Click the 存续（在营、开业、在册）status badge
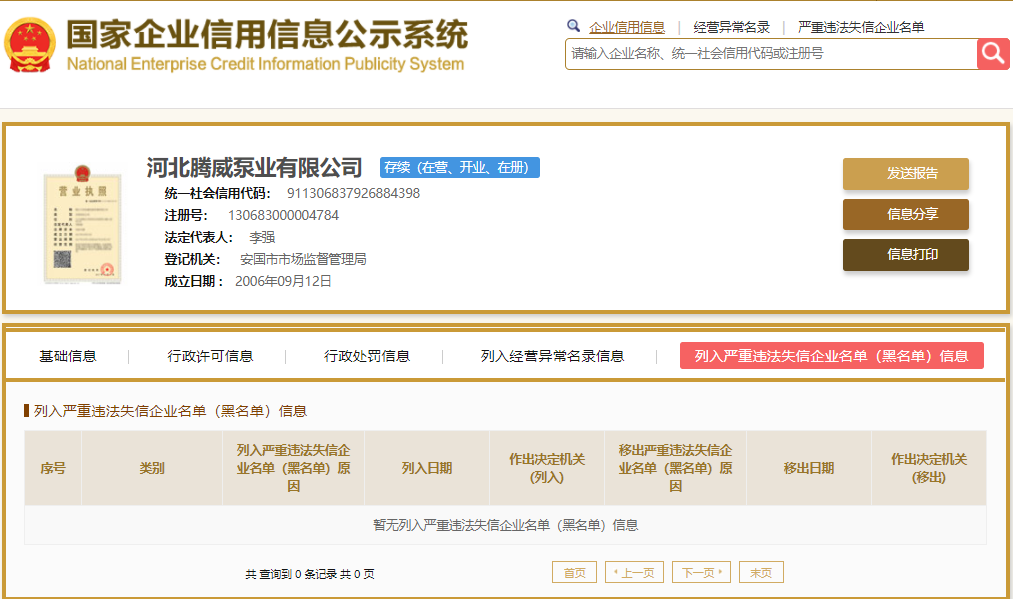 459,167
